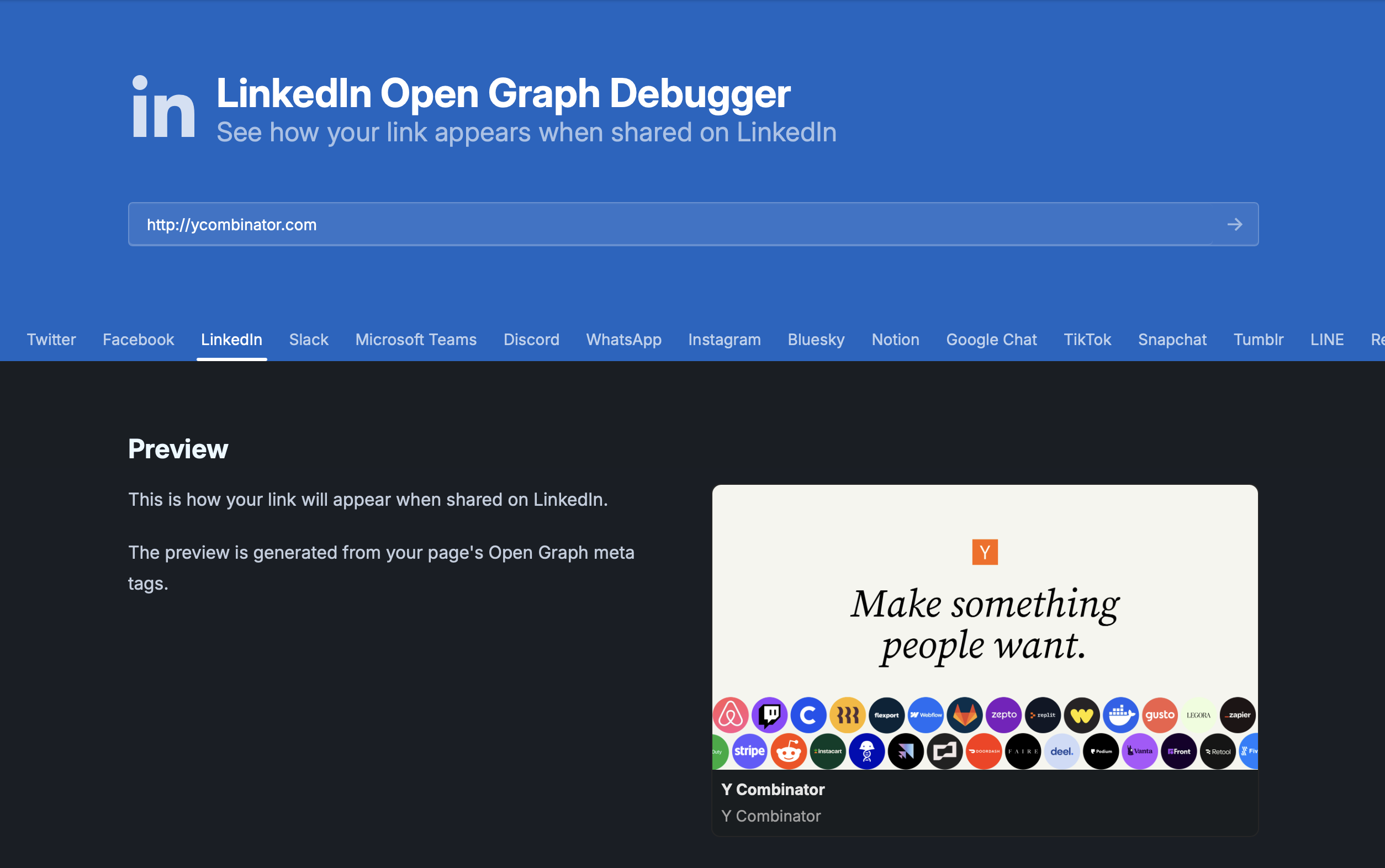
Task: Select the Slack tab
Action: [x=309, y=339]
